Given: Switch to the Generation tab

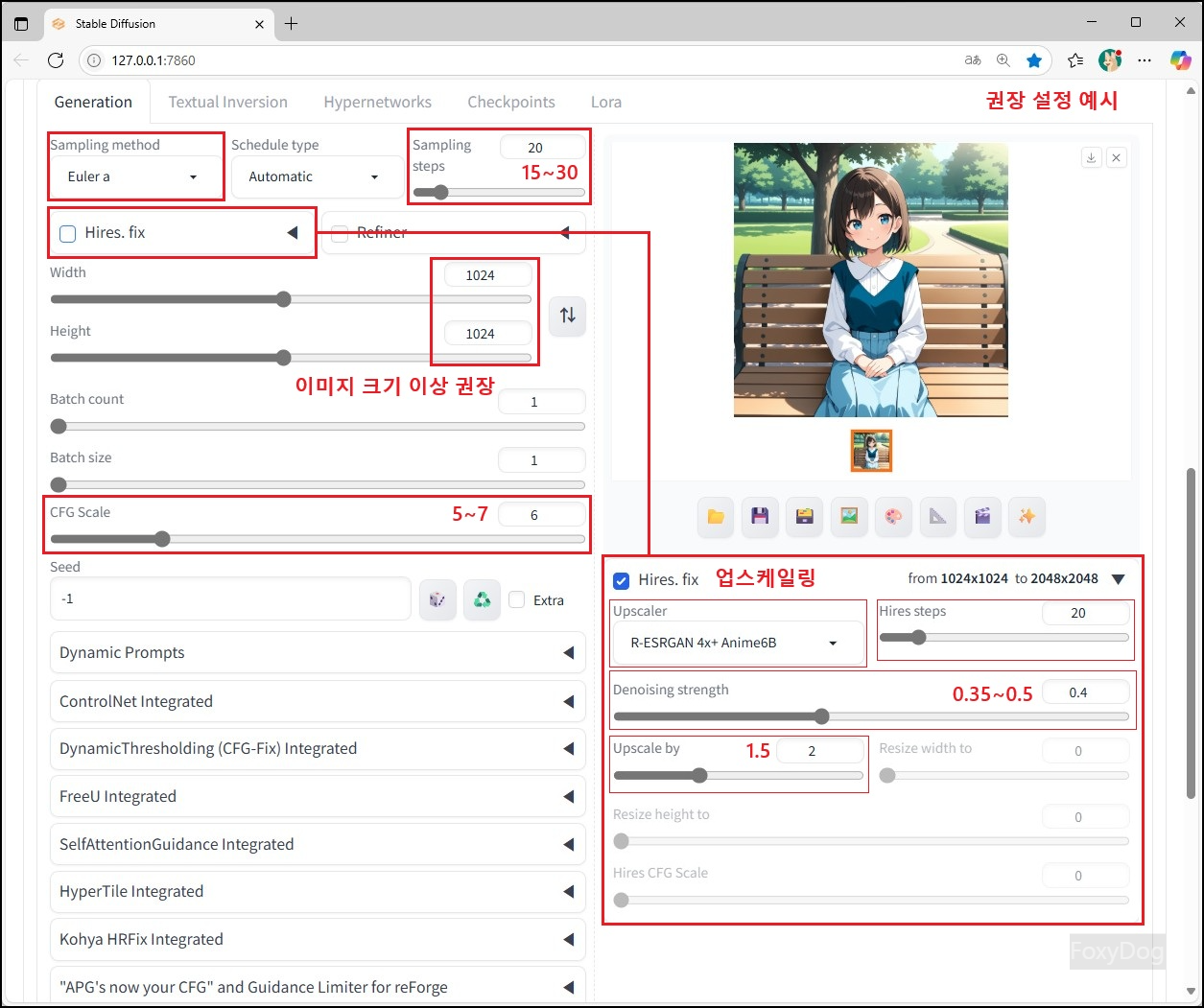Looking at the screenshot, I should pos(93,102).
